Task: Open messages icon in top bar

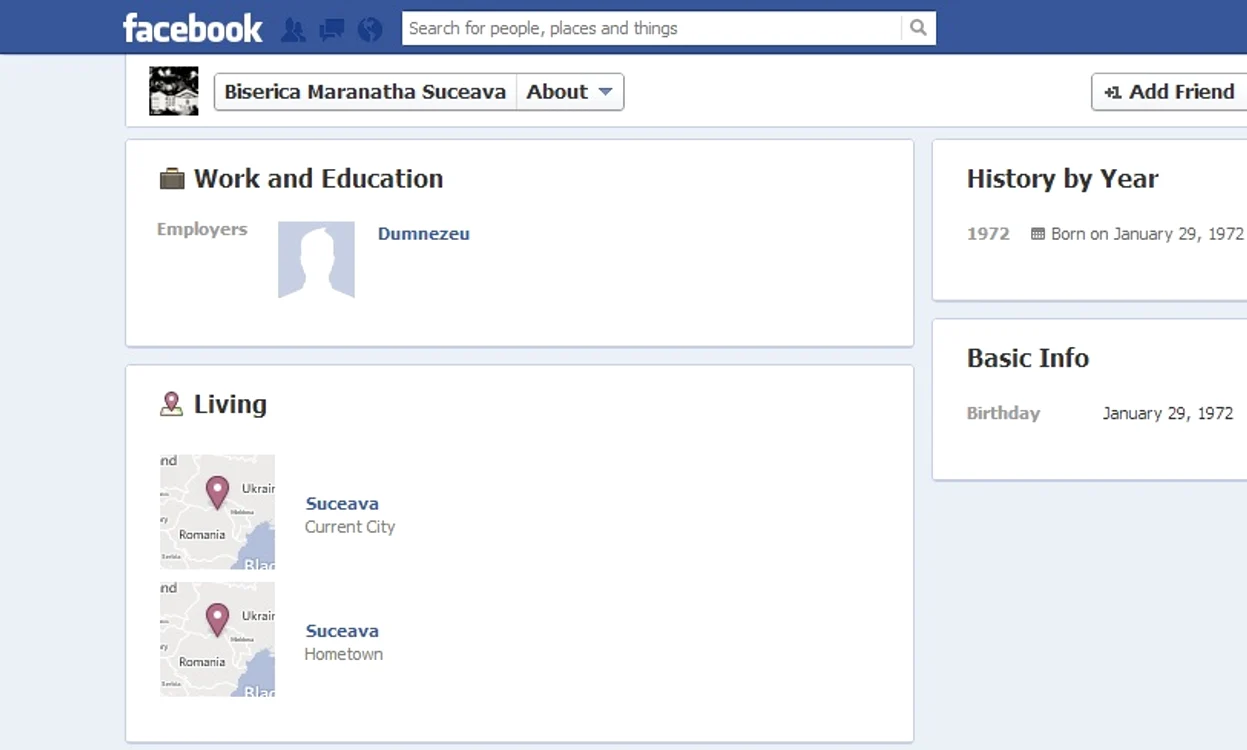Action: 331,30
